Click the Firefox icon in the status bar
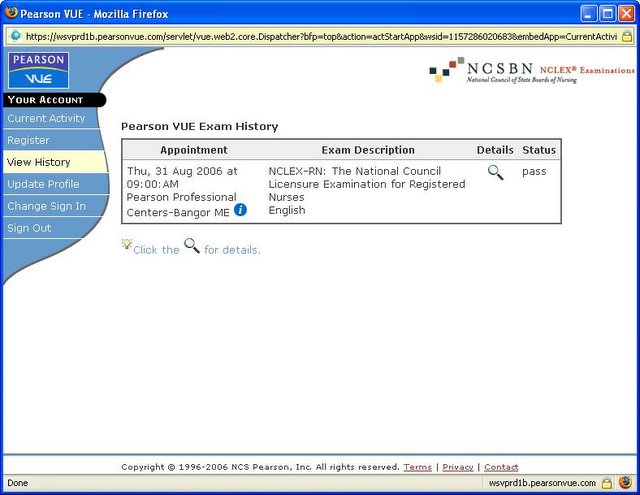 (x=626, y=483)
